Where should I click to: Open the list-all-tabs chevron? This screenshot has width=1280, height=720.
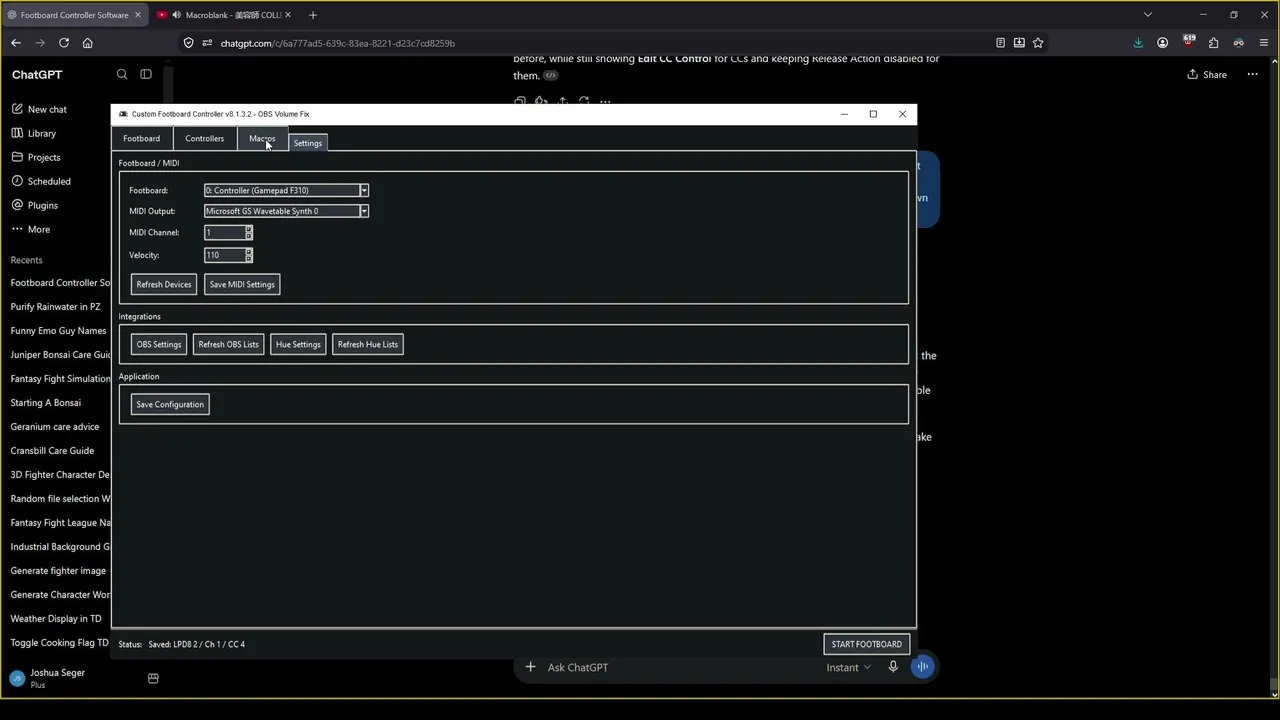click(x=1148, y=15)
